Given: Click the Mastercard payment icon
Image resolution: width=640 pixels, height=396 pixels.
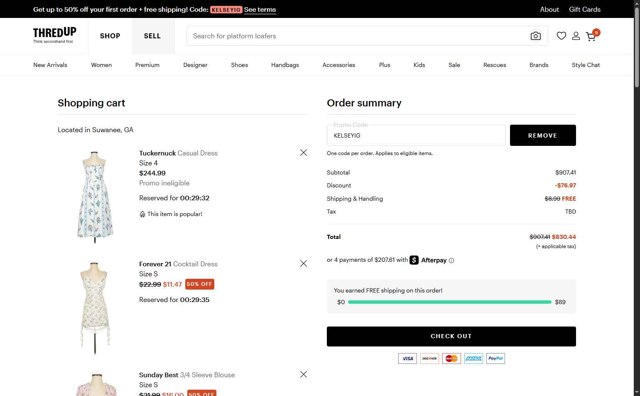Looking at the screenshot, I should coord(451,358).
